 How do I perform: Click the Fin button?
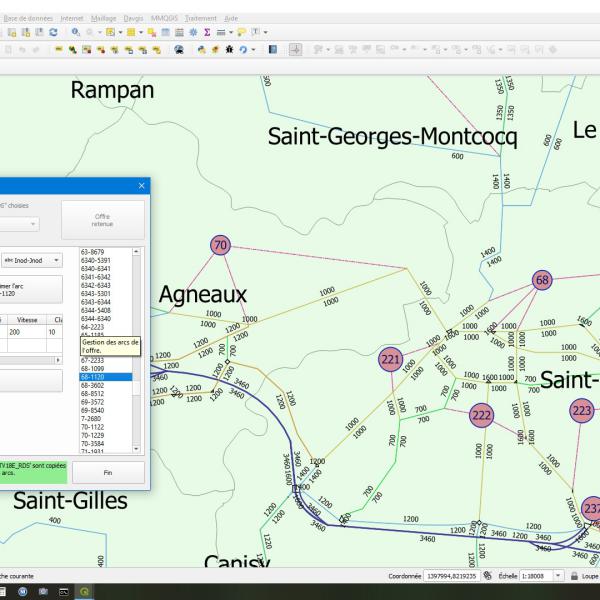tap(108, 472)
